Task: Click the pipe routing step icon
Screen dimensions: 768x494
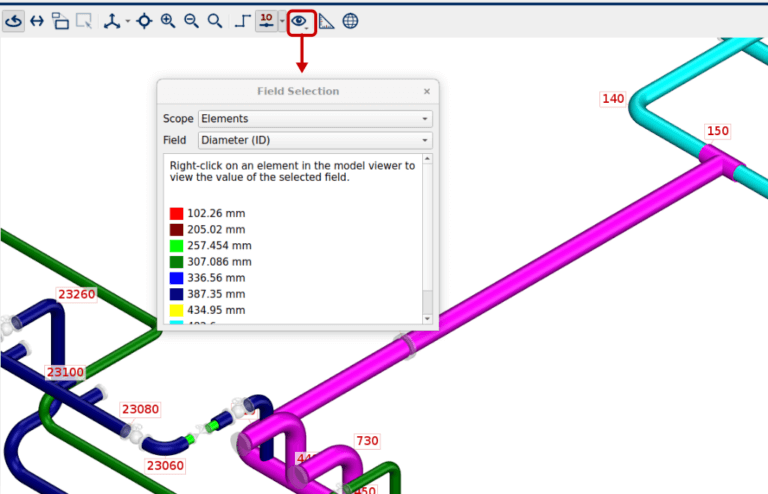Action: (242, 21)
